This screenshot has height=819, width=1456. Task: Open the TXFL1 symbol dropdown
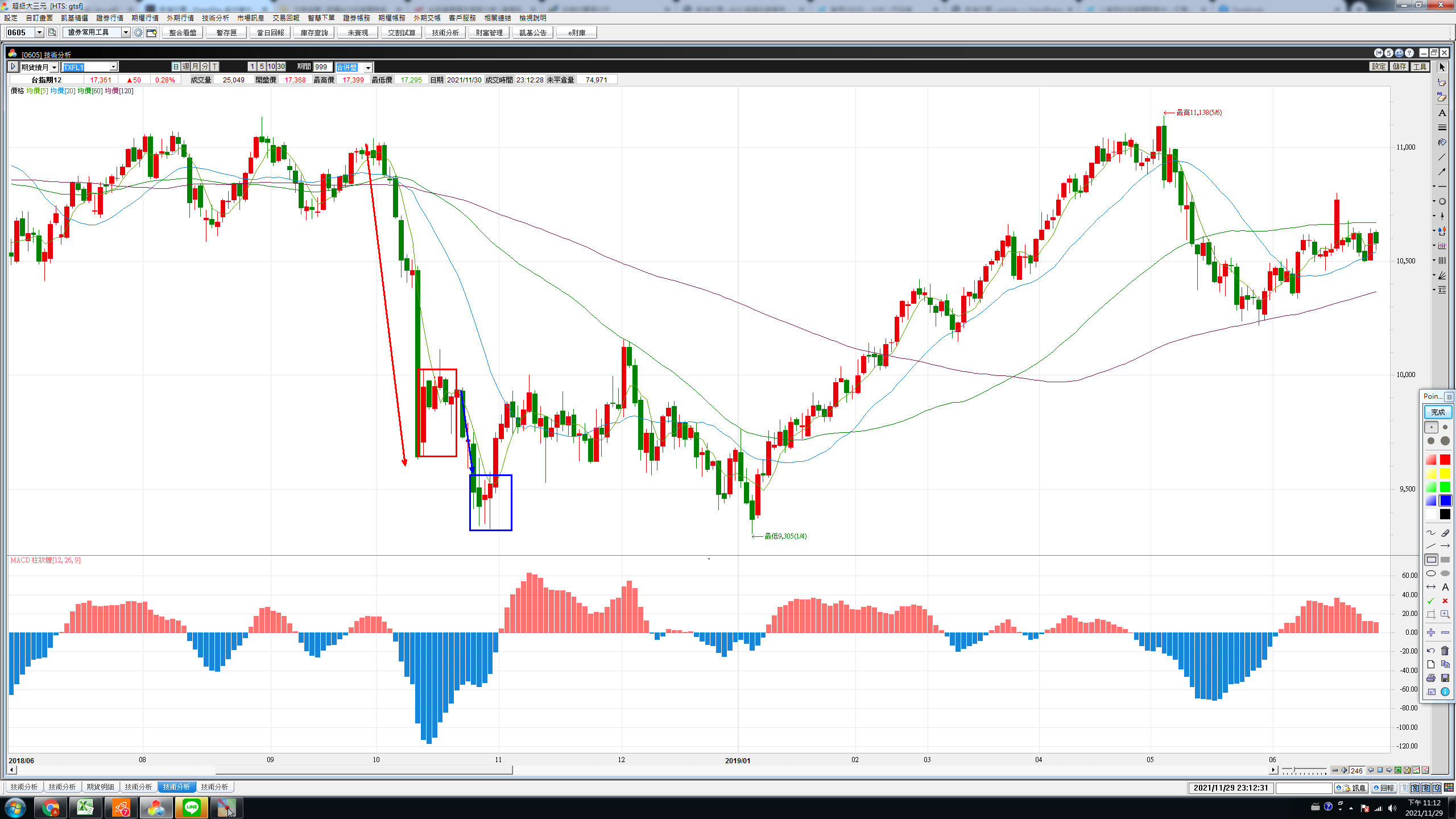tap(113, 67)
